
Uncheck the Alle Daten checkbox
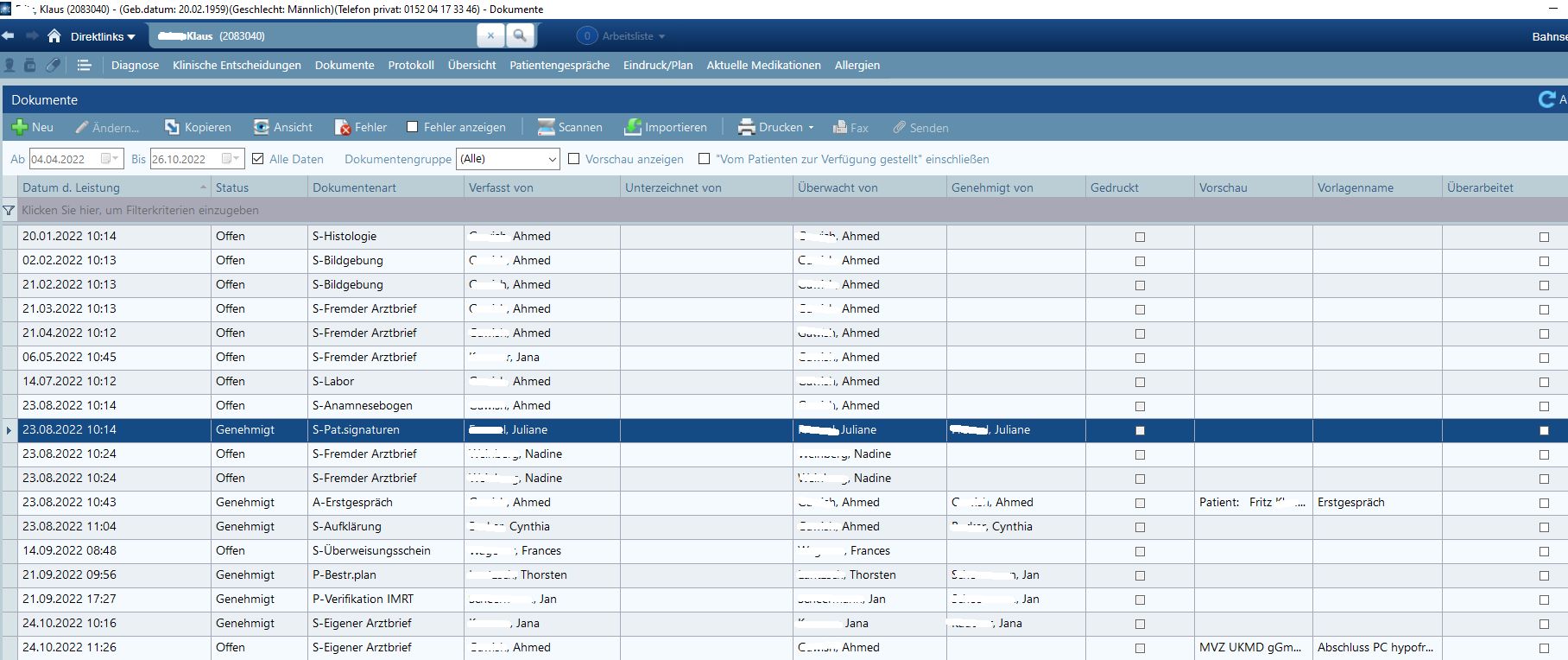point(257,159)
